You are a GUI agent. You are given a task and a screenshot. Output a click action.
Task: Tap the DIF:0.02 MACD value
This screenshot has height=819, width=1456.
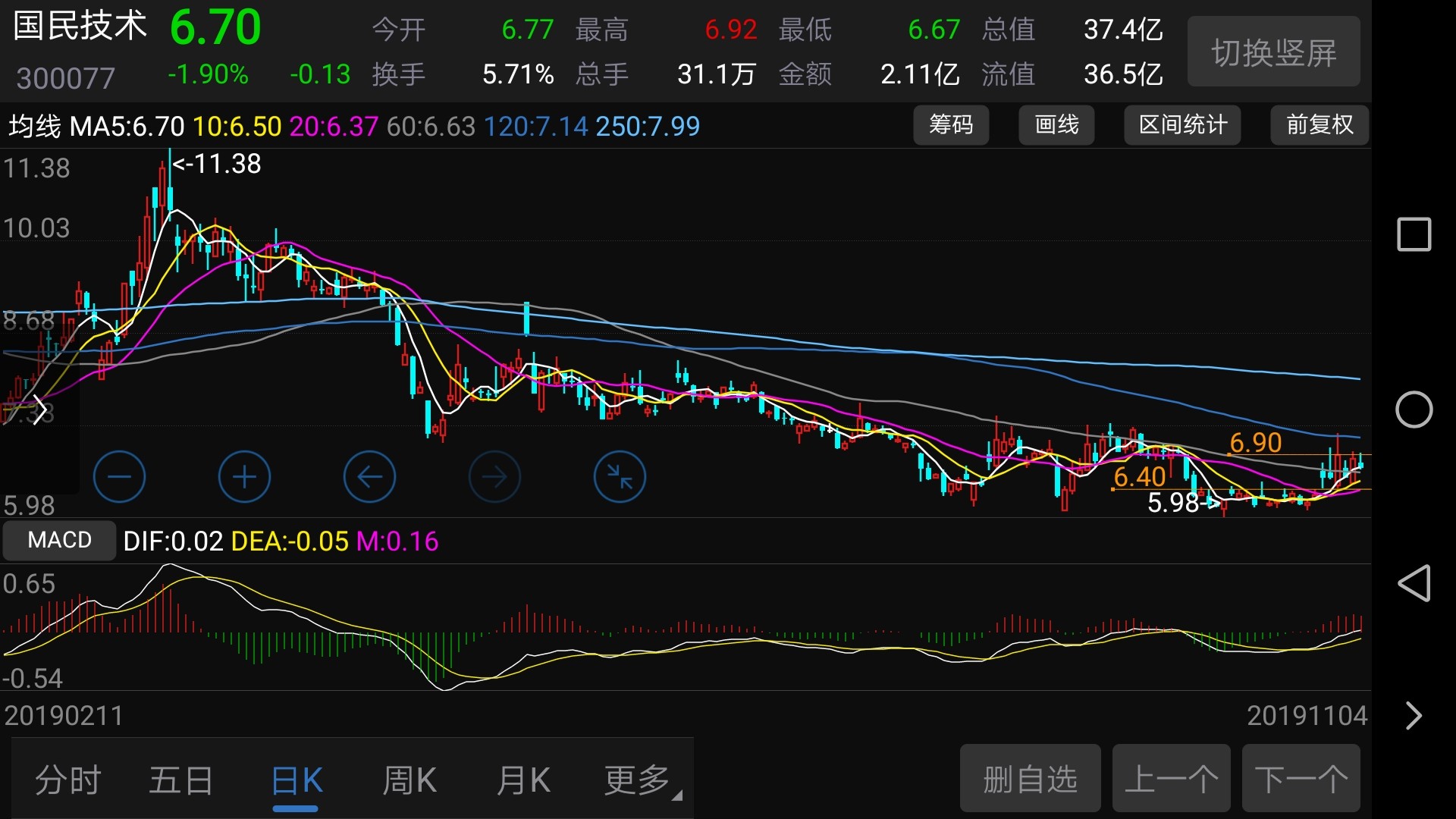pos(173,541)
